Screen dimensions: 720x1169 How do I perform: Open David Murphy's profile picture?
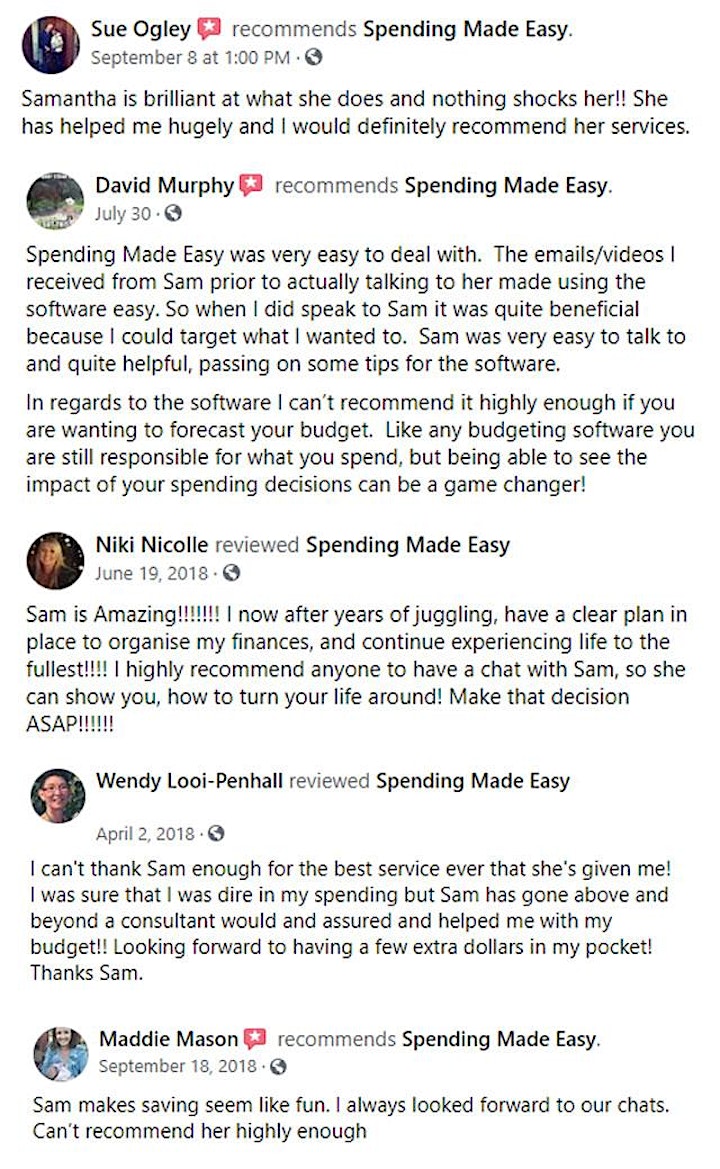55,201
